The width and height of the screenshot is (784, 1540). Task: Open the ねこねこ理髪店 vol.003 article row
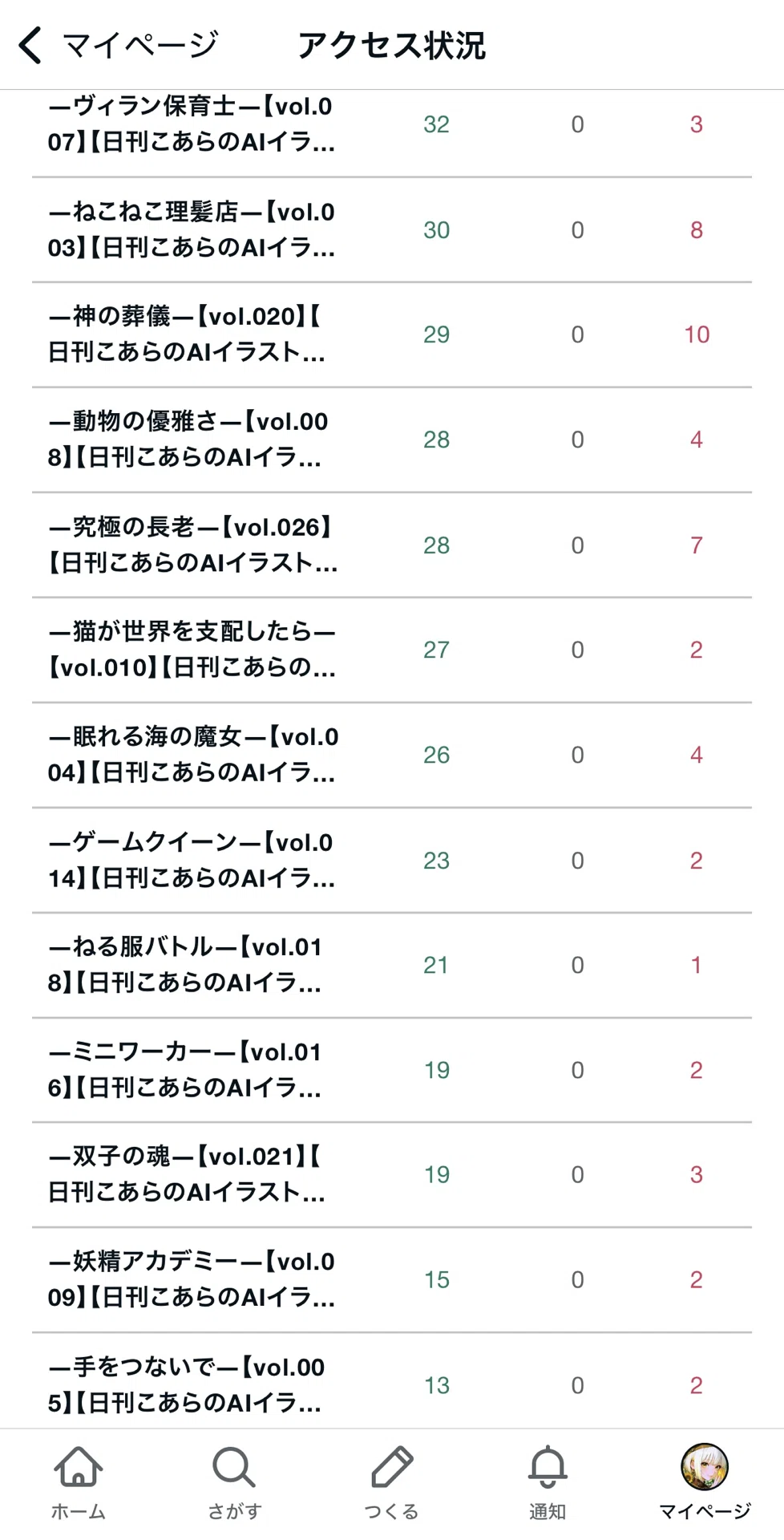pyautogui.click(x=392, y=230)
